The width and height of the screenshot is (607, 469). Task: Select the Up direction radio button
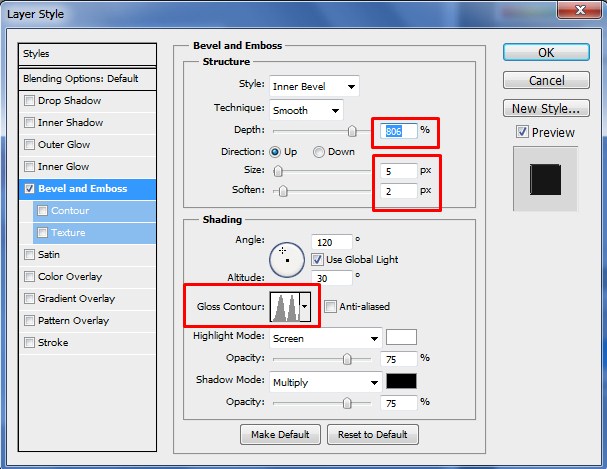click(275, 152)
